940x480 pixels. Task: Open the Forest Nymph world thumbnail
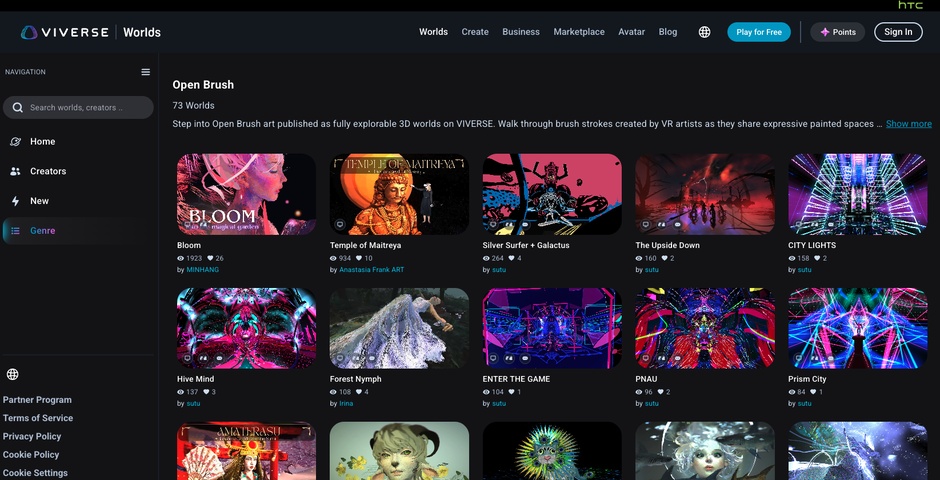pos(399,328)
